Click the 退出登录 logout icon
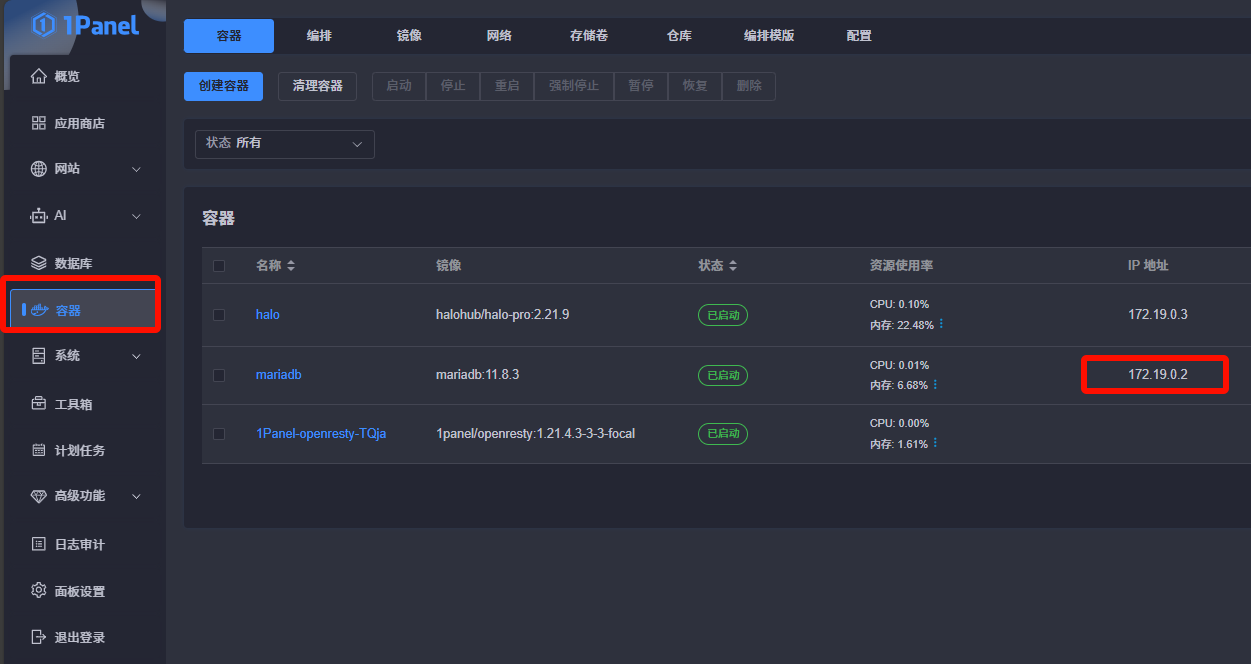The height and width of the screenshot is (664, 1251). [x=39, y=637]
